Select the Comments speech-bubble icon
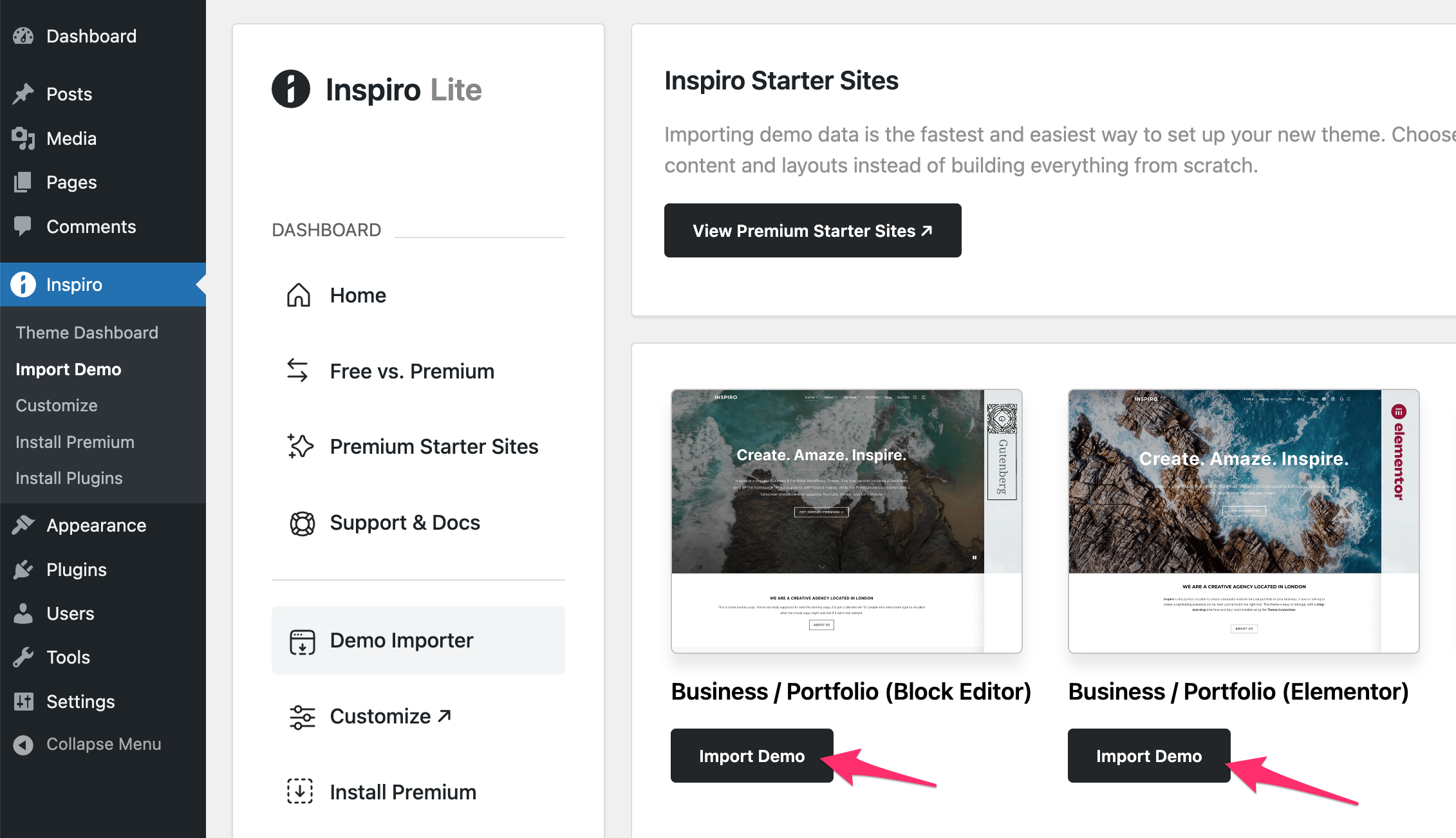 23,226
